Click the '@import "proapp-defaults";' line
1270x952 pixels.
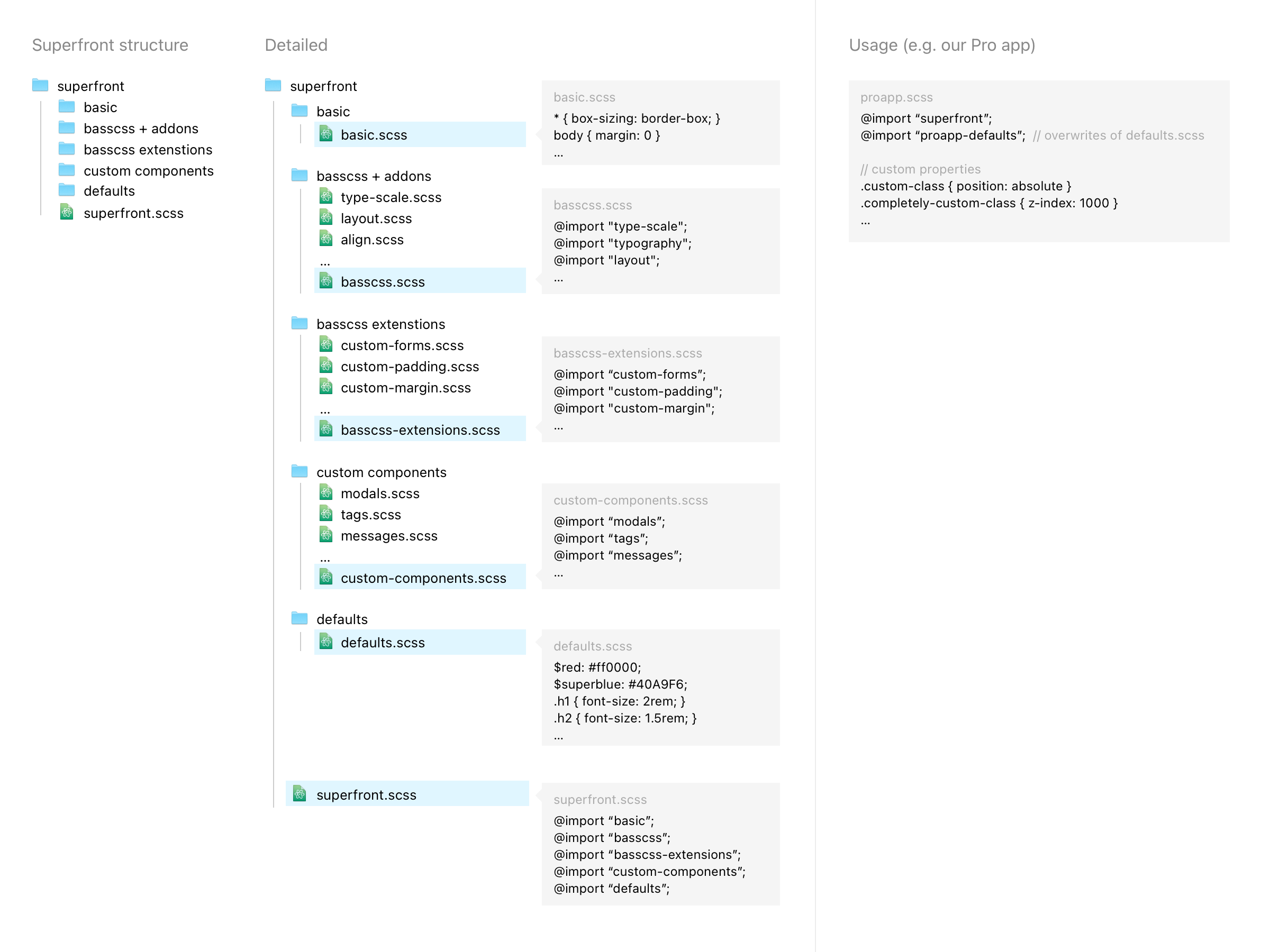(943, 135)
